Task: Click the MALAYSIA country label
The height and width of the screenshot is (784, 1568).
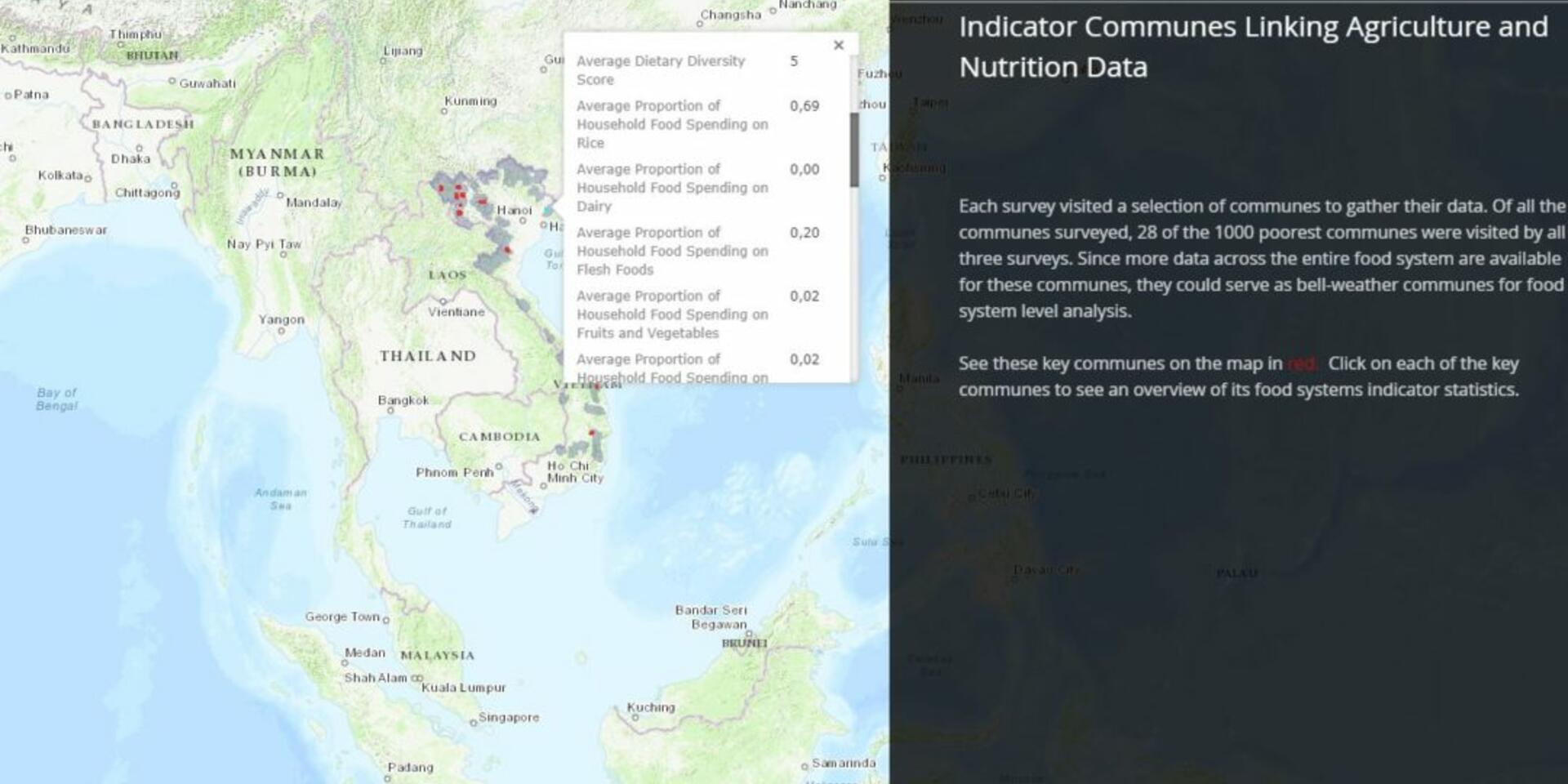Action: (437, 656)
